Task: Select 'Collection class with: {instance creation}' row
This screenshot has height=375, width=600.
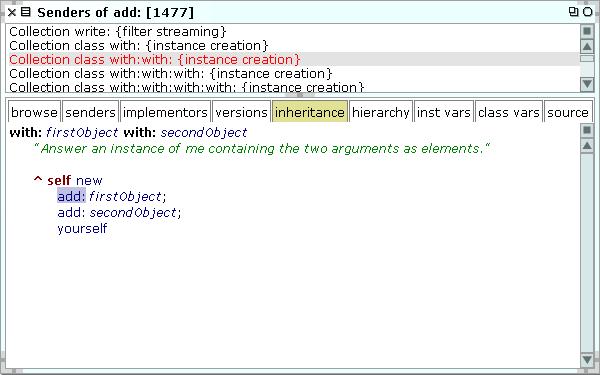Action: [293, 46]
